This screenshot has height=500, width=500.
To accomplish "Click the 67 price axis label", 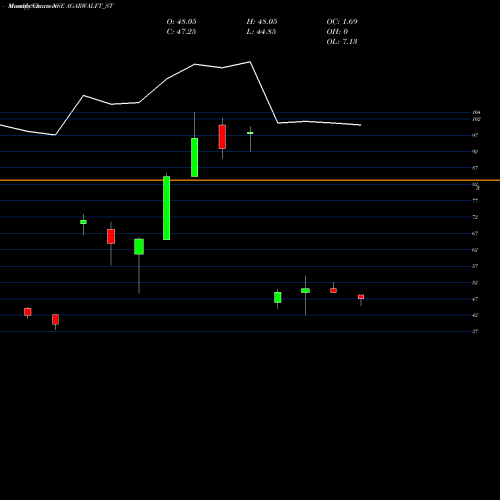I will pyautogui.click(x=475, y=233).
